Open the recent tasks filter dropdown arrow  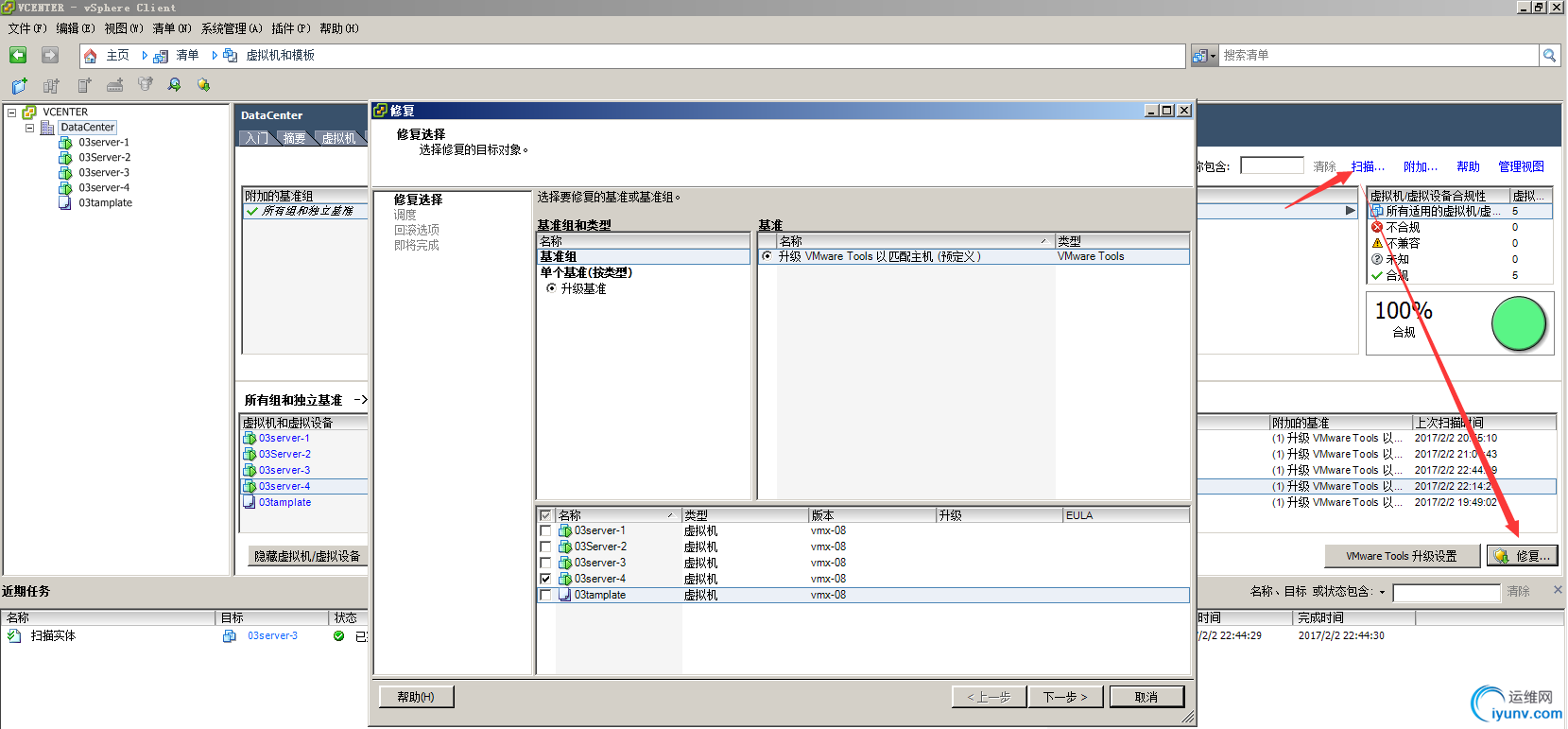point(1382,593)
